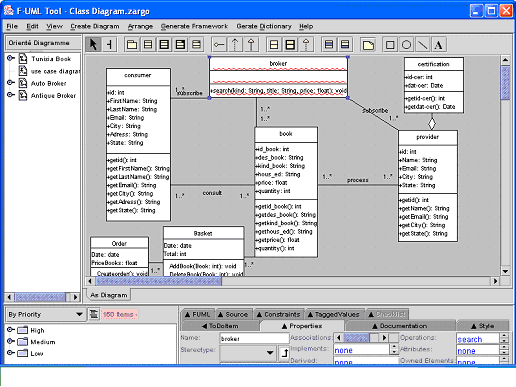Expand the Antique Broker tree node
This screenshot has height=387, width=516.
[11, 95]
